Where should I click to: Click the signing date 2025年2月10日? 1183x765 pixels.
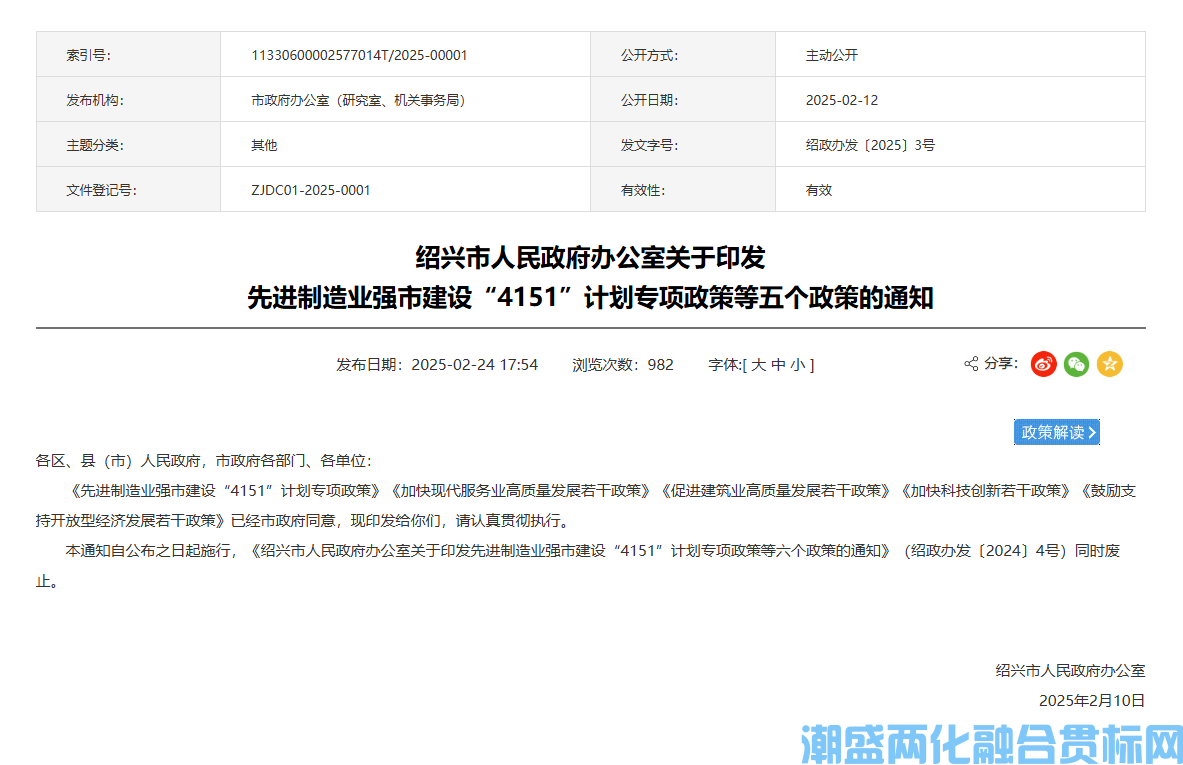tap(1092, 701)
